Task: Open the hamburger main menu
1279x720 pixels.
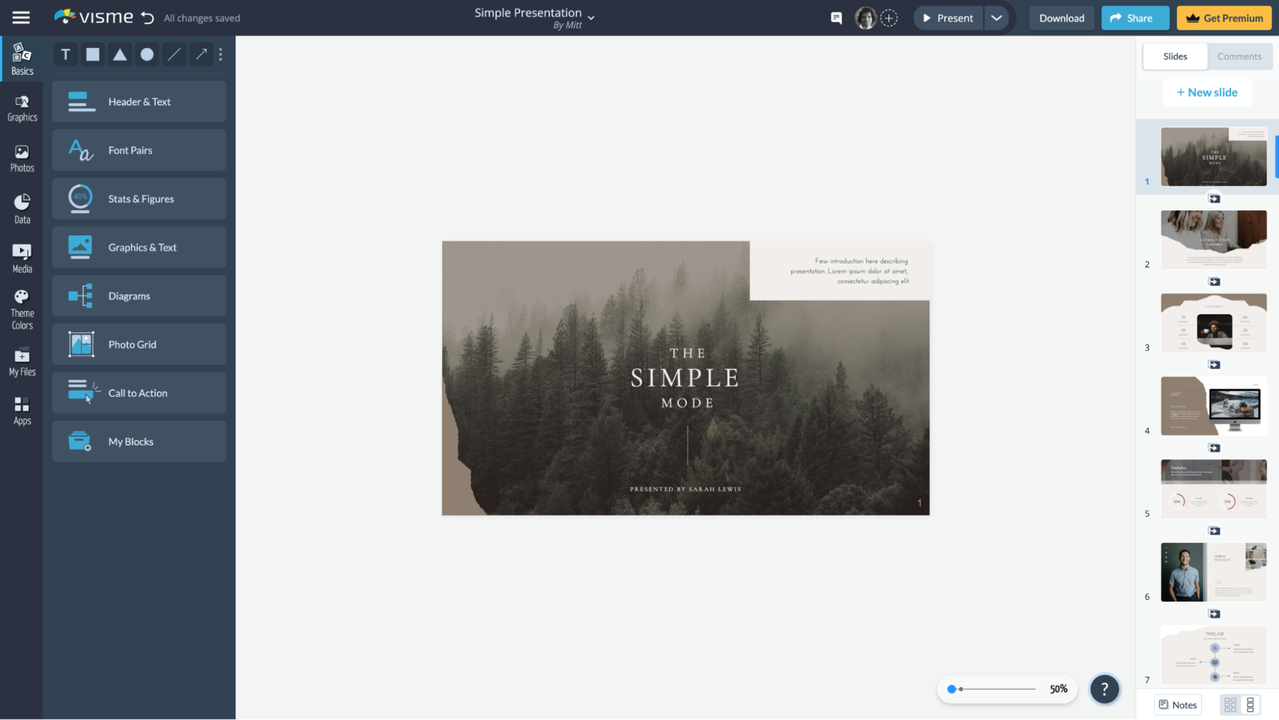Action: click(21, 18)
